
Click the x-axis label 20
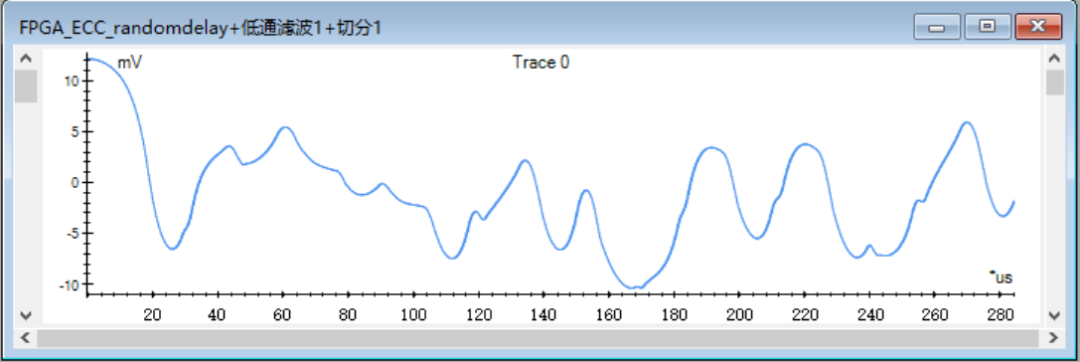click(152, 315)
